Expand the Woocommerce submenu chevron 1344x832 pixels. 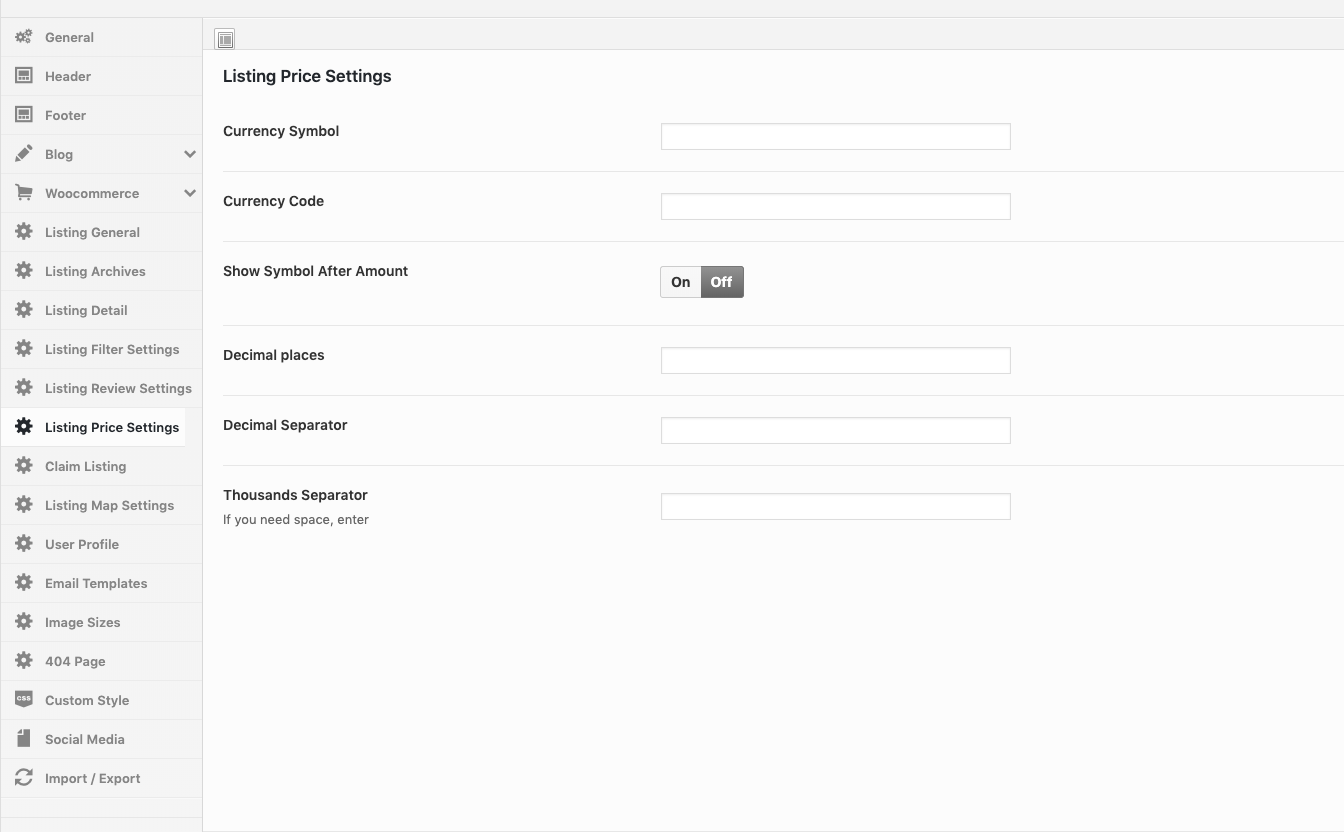tap(189, 193)
